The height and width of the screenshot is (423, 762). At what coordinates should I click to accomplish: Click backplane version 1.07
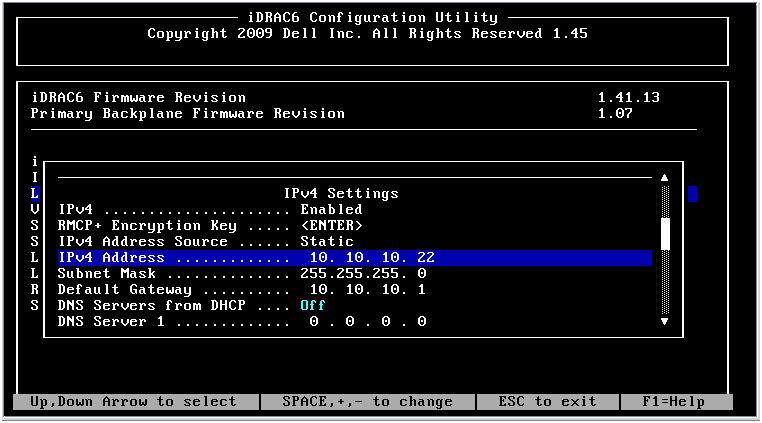[615, 113]
